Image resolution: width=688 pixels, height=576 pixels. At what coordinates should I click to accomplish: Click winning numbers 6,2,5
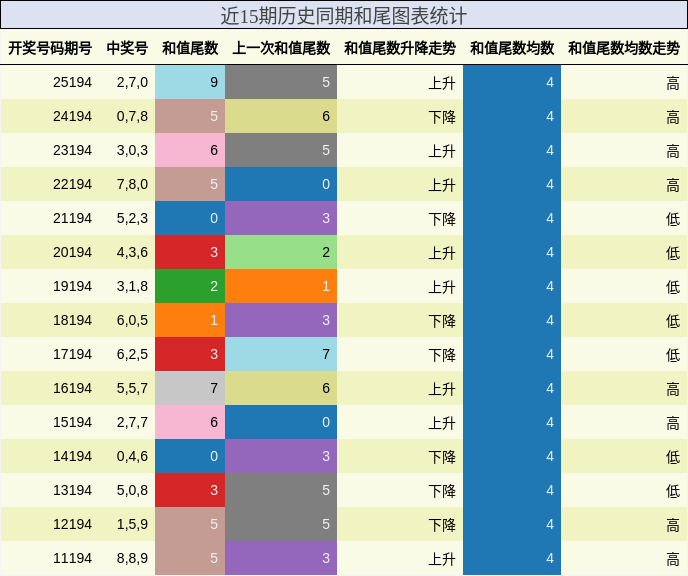point(132,354)
